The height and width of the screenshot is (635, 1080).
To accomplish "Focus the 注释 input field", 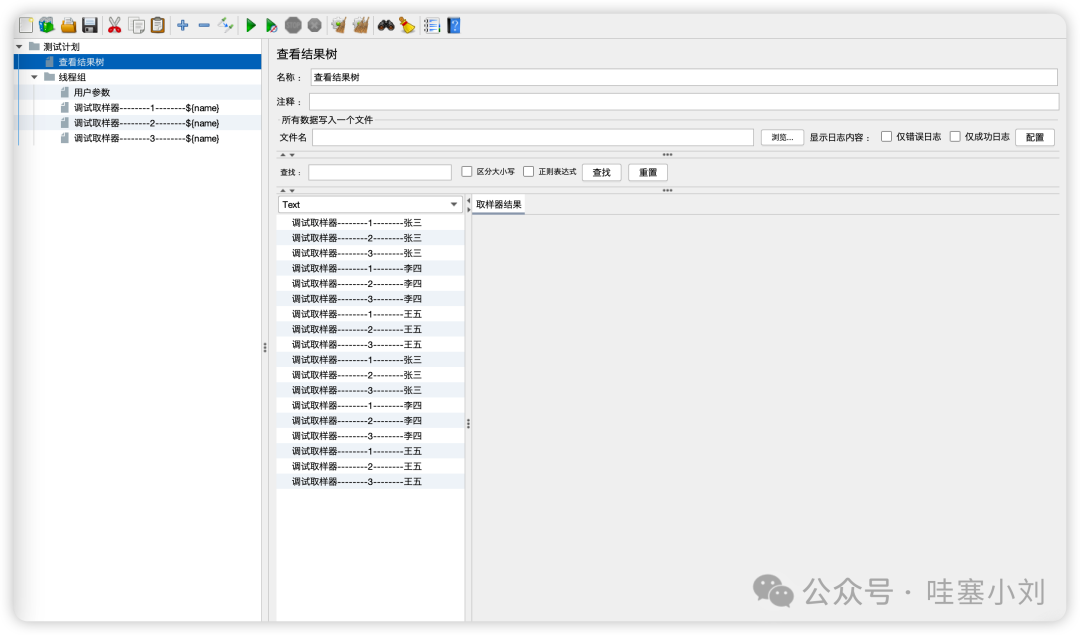I will click(x=684, y=102).
